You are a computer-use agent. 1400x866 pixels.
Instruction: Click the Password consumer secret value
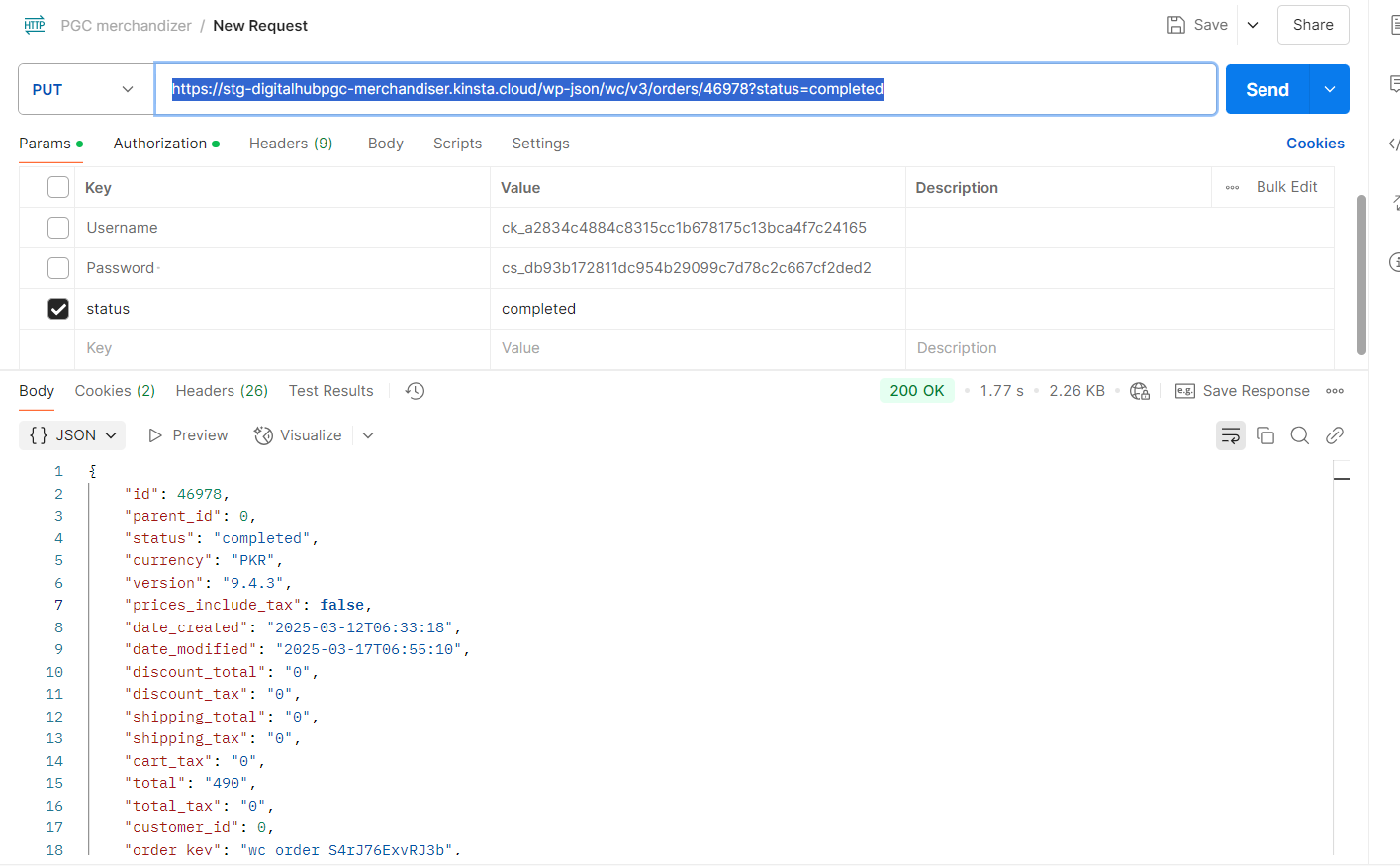point(687,268)
